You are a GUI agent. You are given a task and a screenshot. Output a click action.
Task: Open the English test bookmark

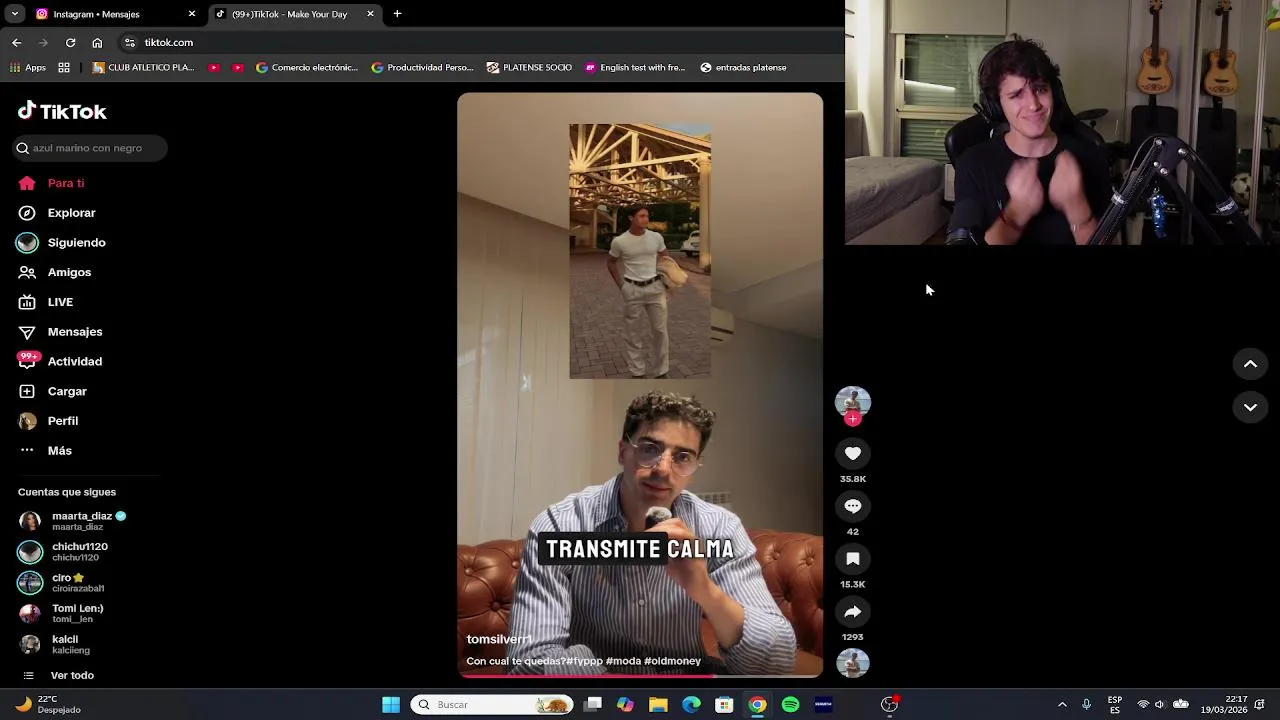coord(635,68)
